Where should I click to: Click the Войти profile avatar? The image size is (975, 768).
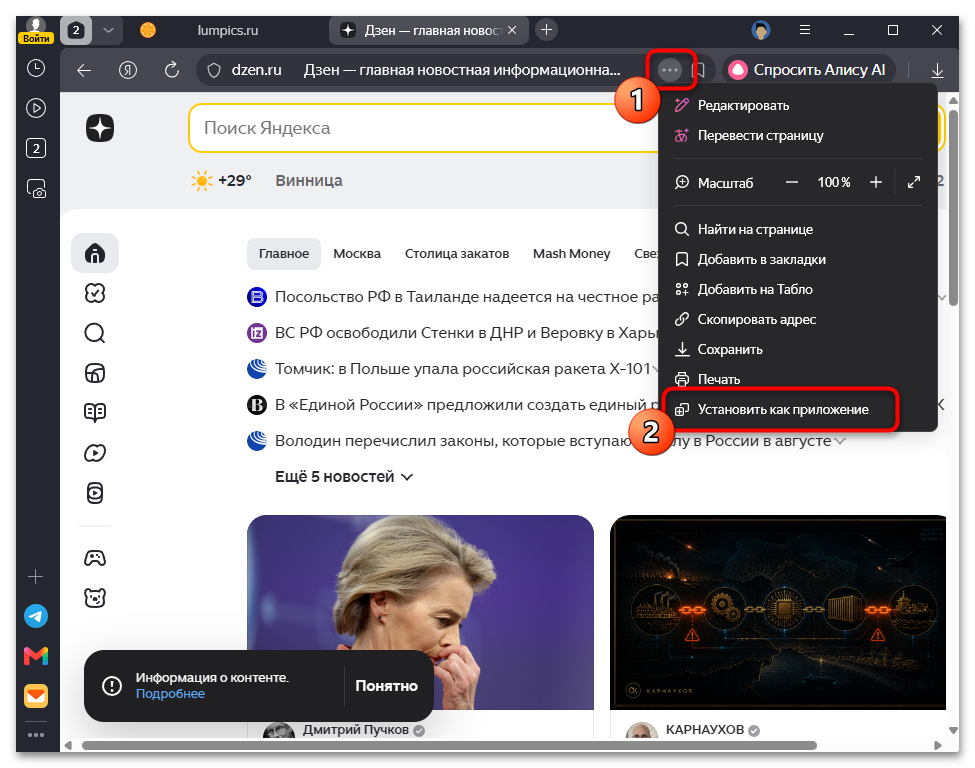pyautogui.click(x=36, y=30)
